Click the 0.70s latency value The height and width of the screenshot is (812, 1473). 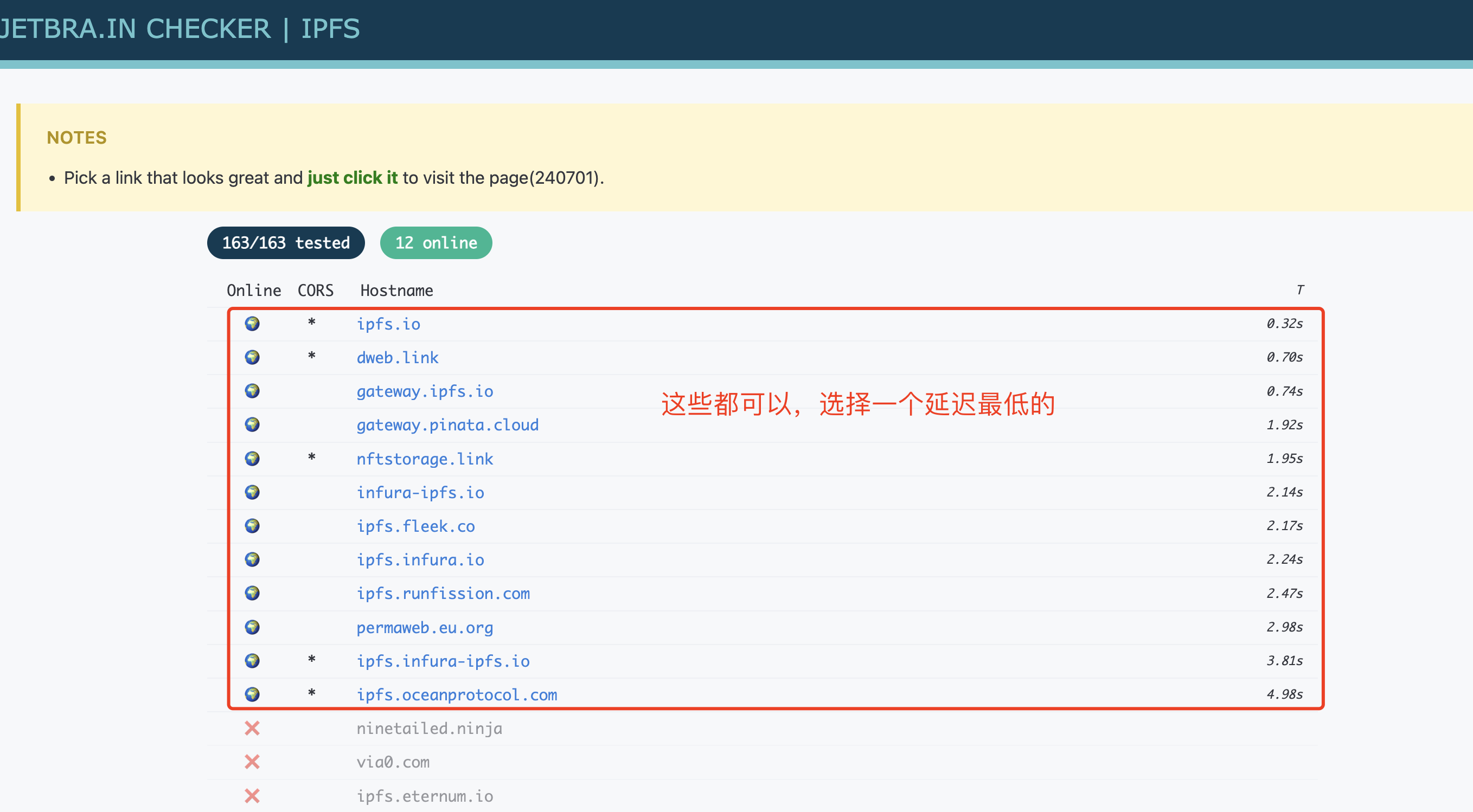[x=1284, y=357]
